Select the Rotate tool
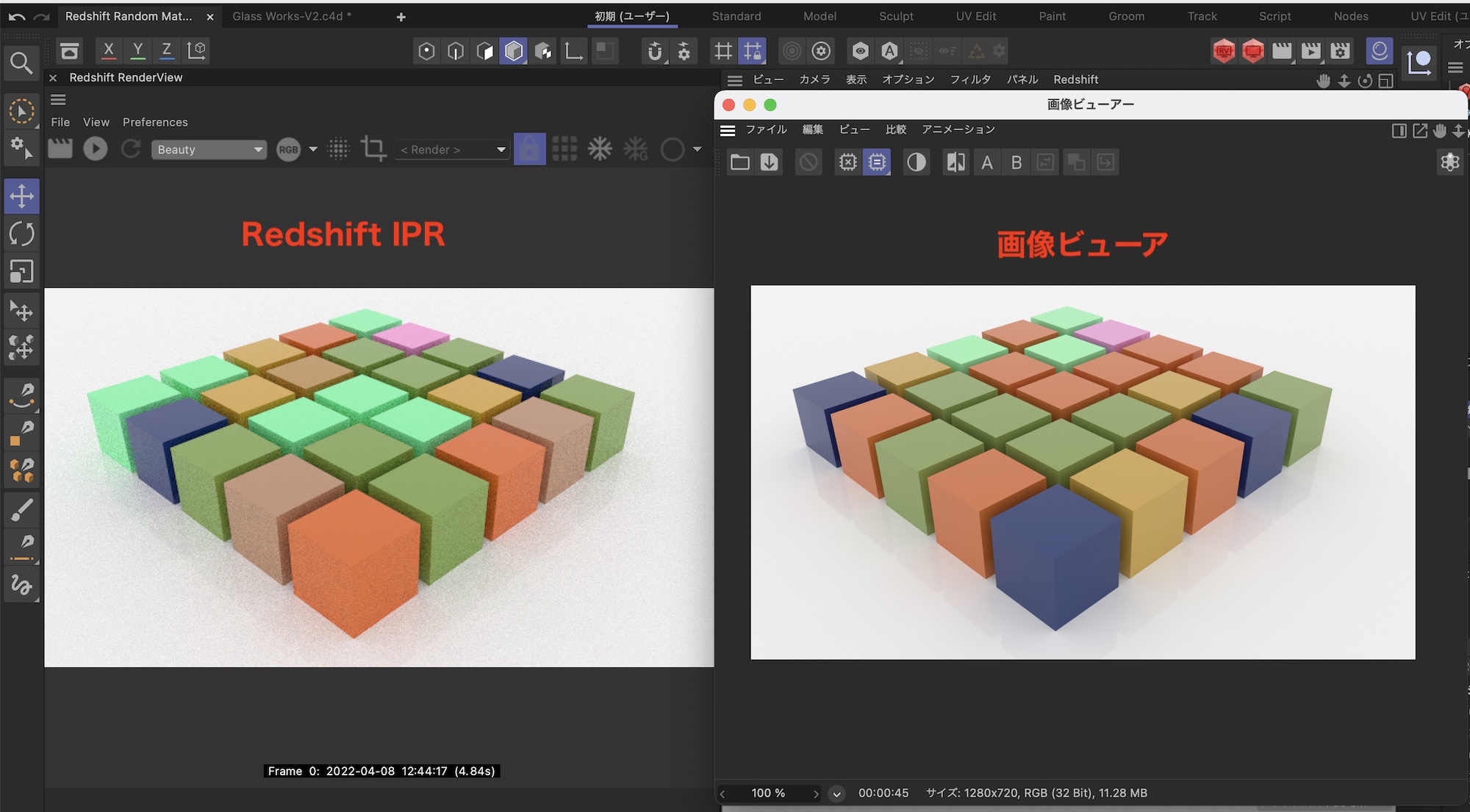 [x=21, y=234]
